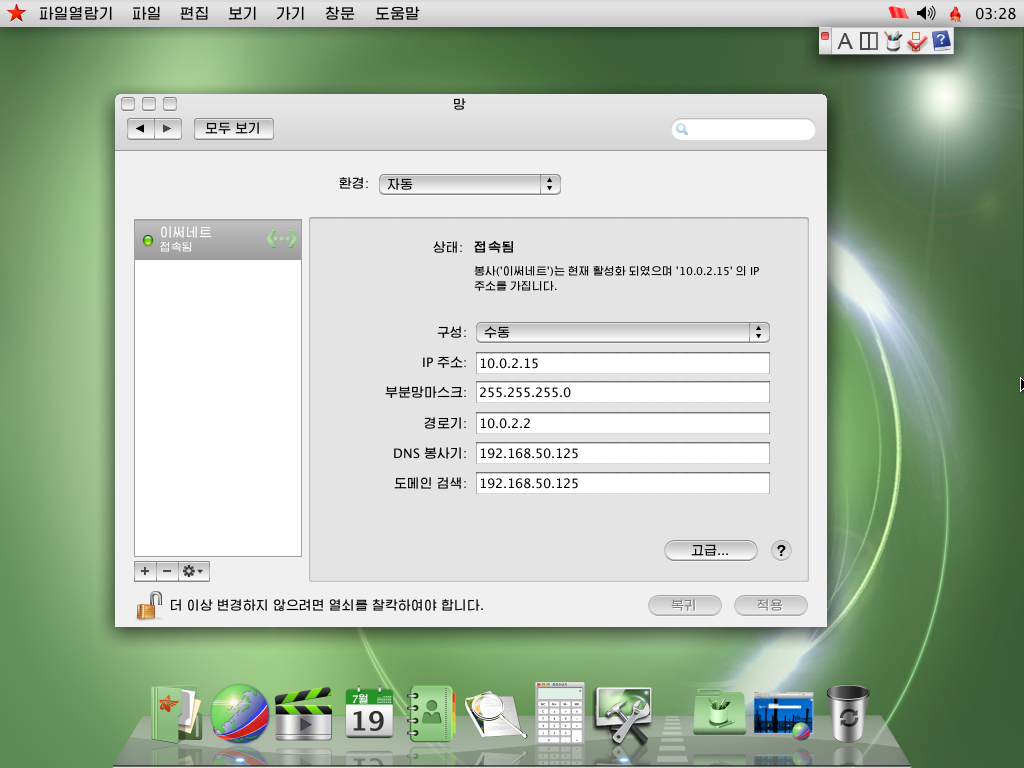Click the 고급... advanced button
The image size is (1024, 768).
pyautogui.click(x=711, y=551)
